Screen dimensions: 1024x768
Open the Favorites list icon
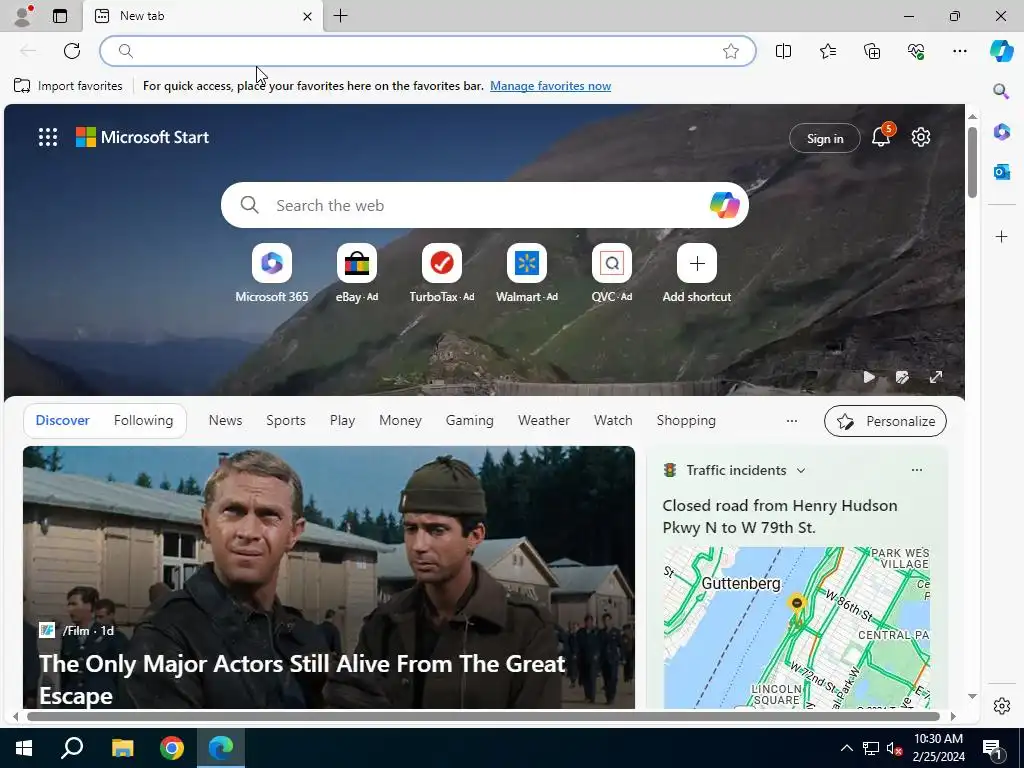pos(827,51)
